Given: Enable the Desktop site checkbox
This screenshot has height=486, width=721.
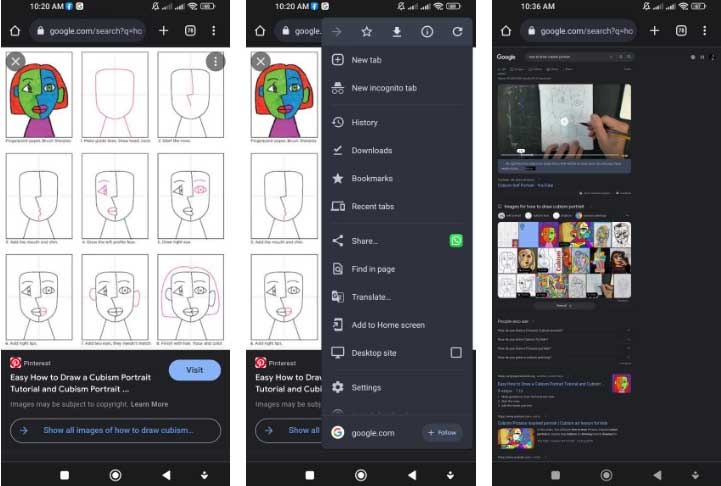Looking at the screenshot, I should coord(456,353).
